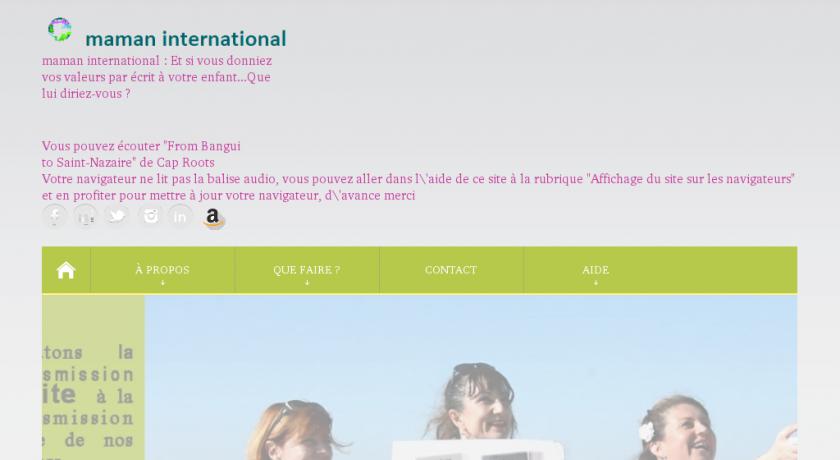The height and width of the screenshot is (460, 840).
Task: Click the circular maman international logo
Action: (59, 29)
